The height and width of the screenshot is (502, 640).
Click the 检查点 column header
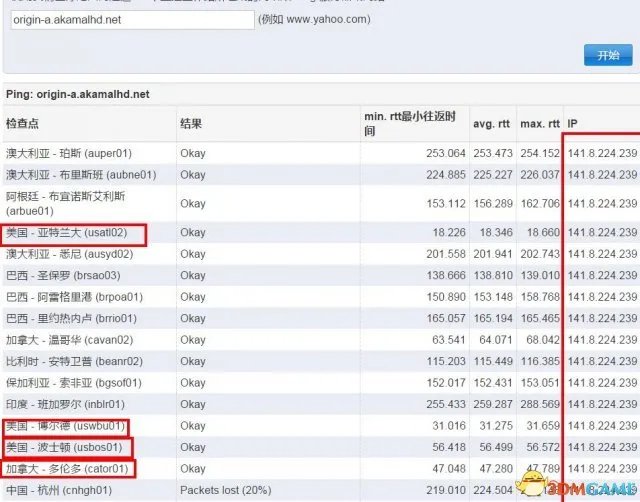[24, 124]
